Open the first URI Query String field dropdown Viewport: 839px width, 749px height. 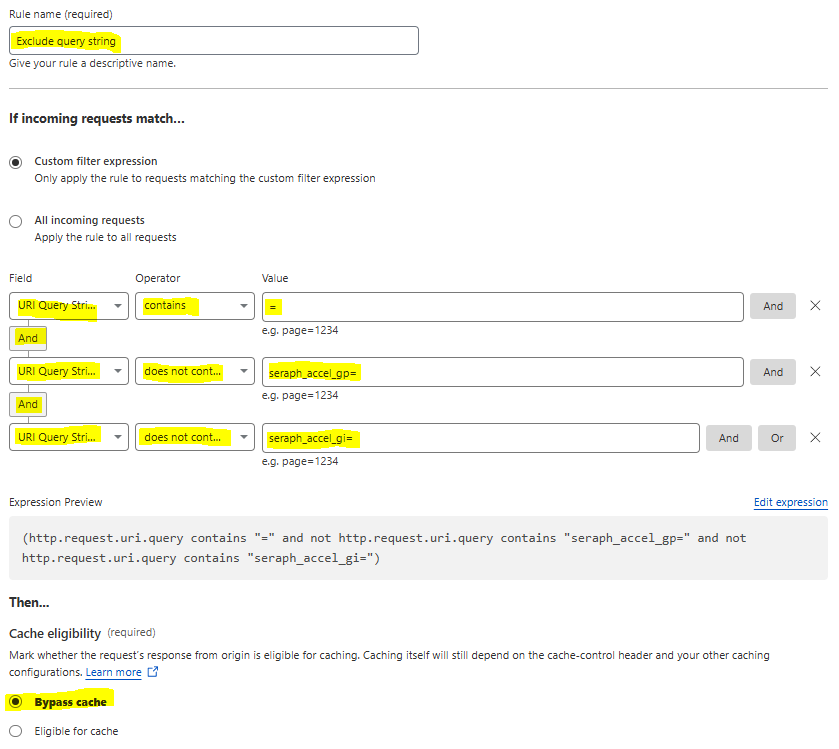point(68,306)
